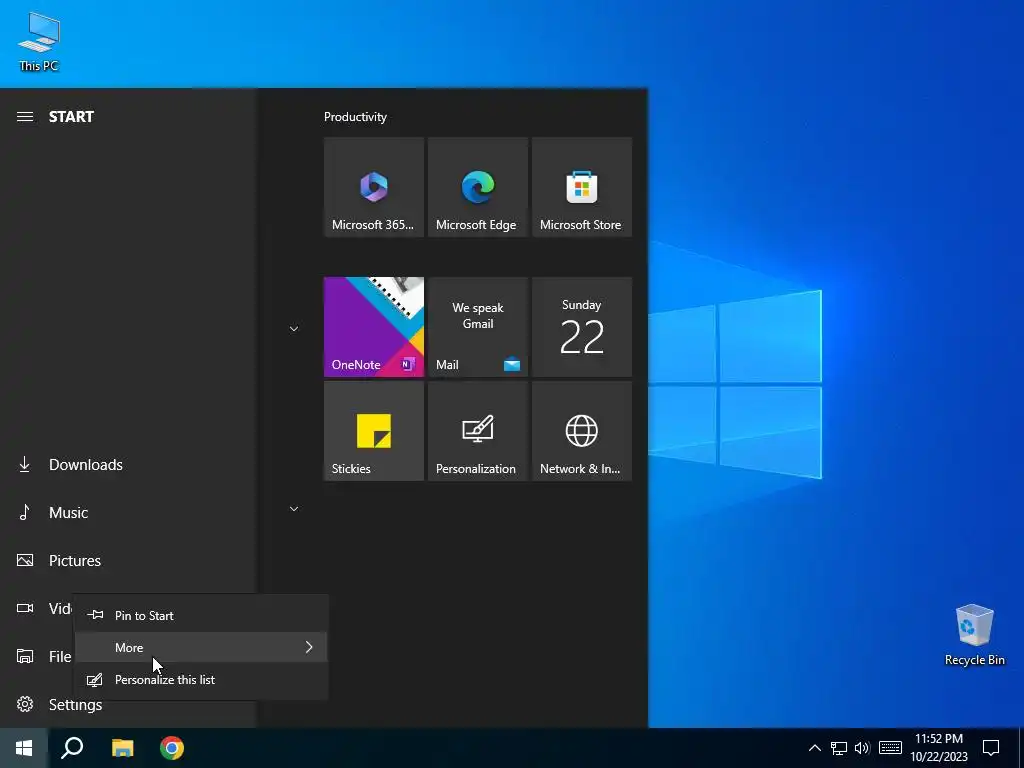
Task: Open the Network & Internet tile
Action: coord(582,431)
